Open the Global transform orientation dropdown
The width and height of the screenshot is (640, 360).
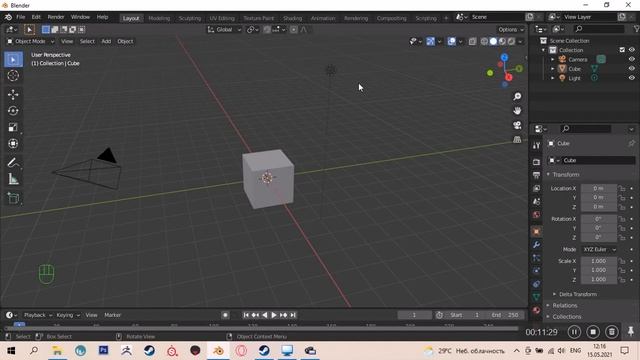224,29
